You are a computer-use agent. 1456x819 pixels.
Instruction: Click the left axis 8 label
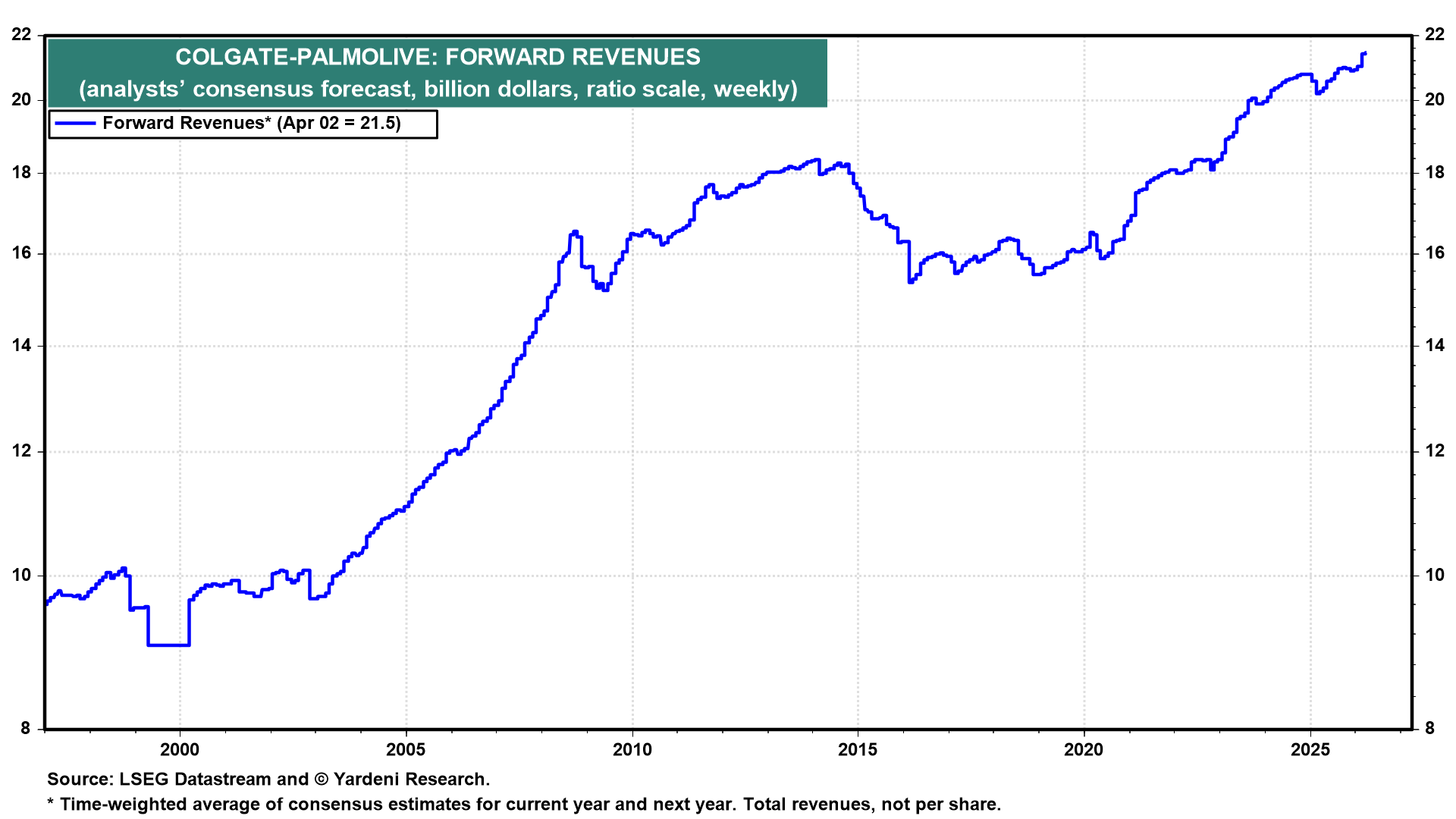coord(27,729)
